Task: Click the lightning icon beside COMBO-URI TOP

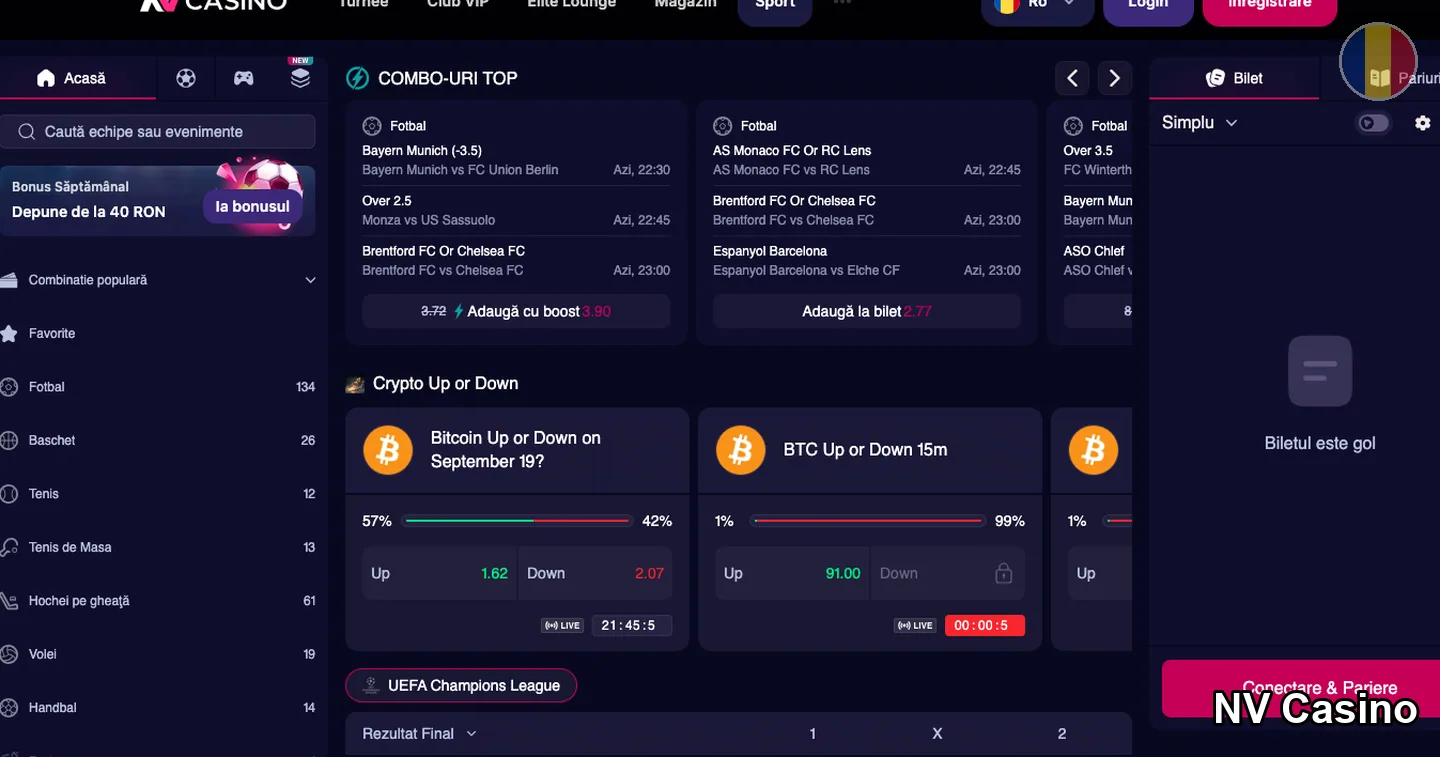Action: coord(357,78)
